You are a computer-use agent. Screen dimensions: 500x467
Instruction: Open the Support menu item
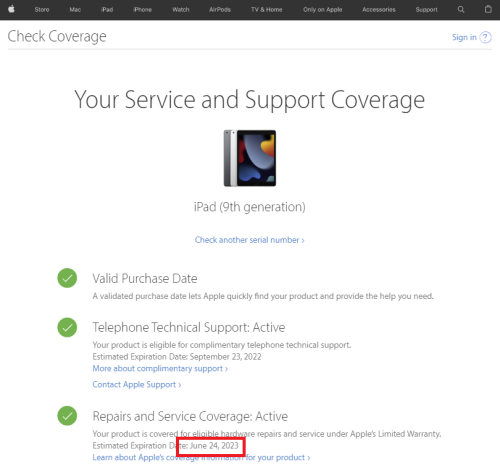point(426,10)
